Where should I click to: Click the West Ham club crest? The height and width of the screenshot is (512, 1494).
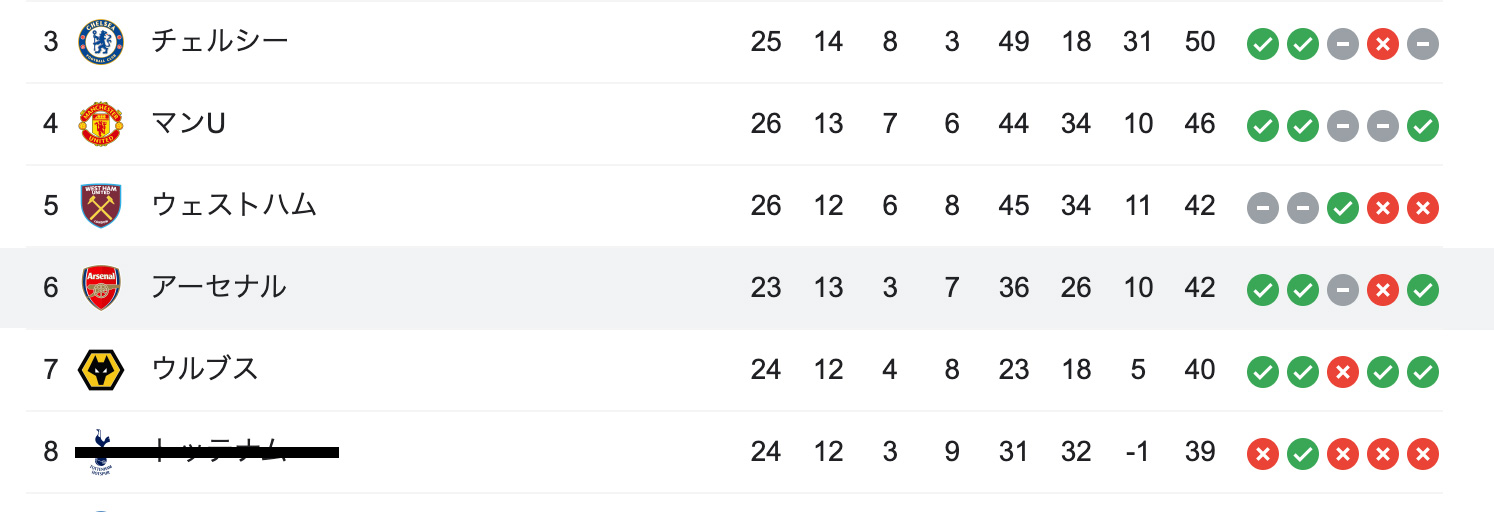(x=101, y=206)
